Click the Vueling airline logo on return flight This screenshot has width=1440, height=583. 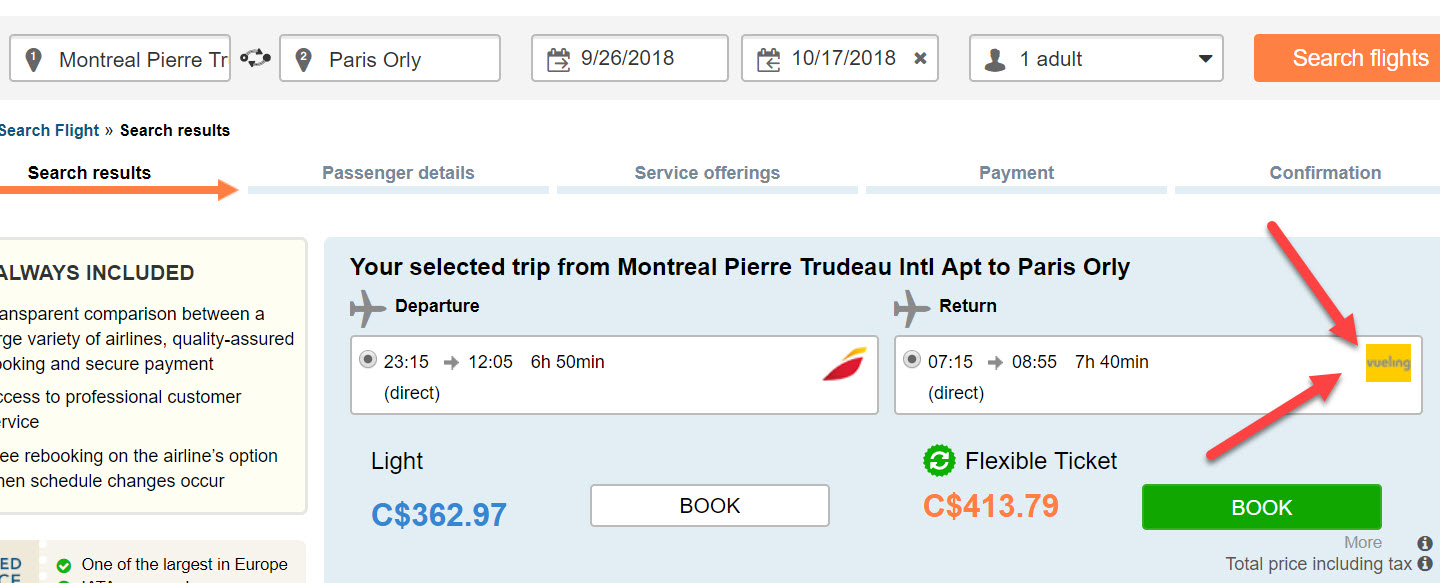click(1388, 363)
